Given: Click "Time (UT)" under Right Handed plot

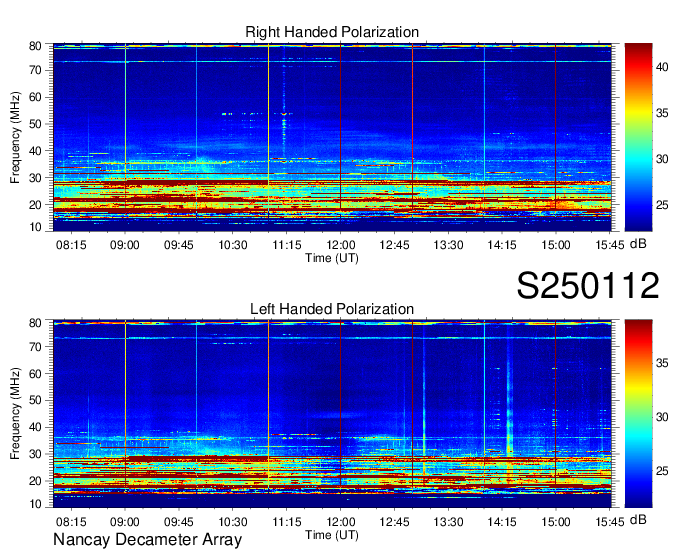Looking at the screenshot, I should pyautogui.click(x=332, y=258).
